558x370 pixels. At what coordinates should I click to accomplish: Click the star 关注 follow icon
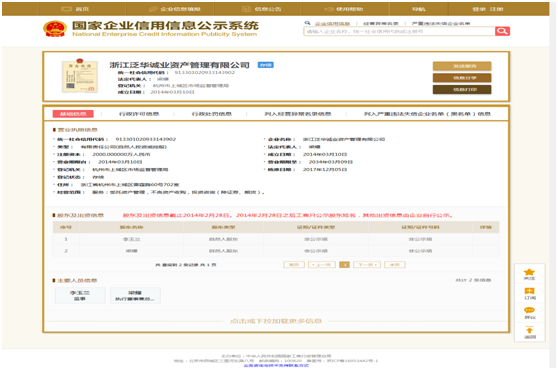[529, 274]
